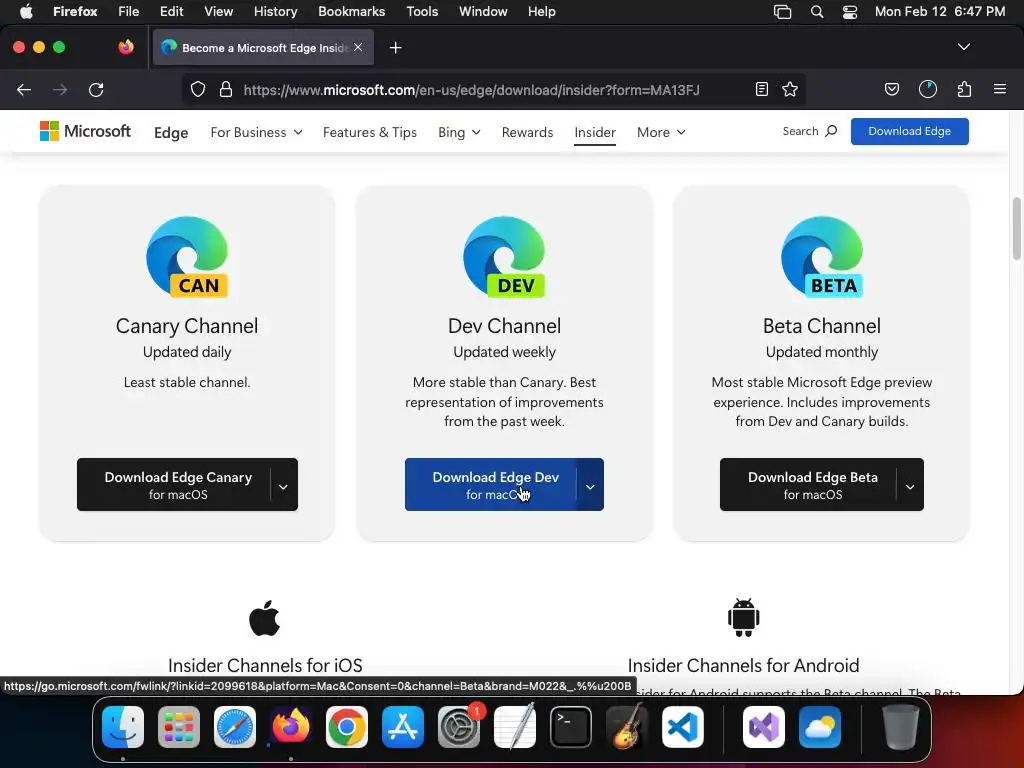1024x768 pixels.
Task: Open the Bookmarks menu
Action: point(351,11)
